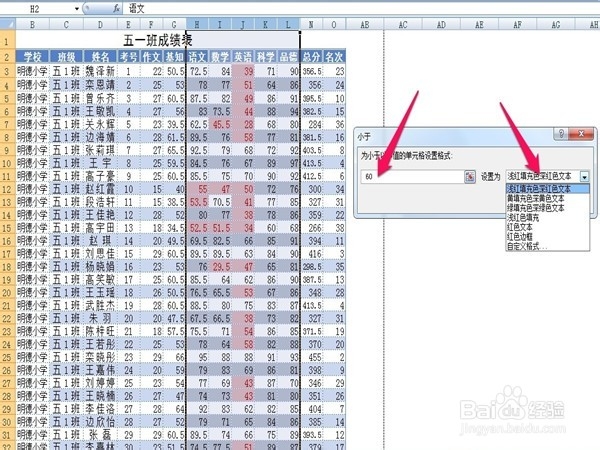Click the name cell 关永辉
Image resolution: width=600 pixels, height=450 pixels.
[x=100, y=124]
